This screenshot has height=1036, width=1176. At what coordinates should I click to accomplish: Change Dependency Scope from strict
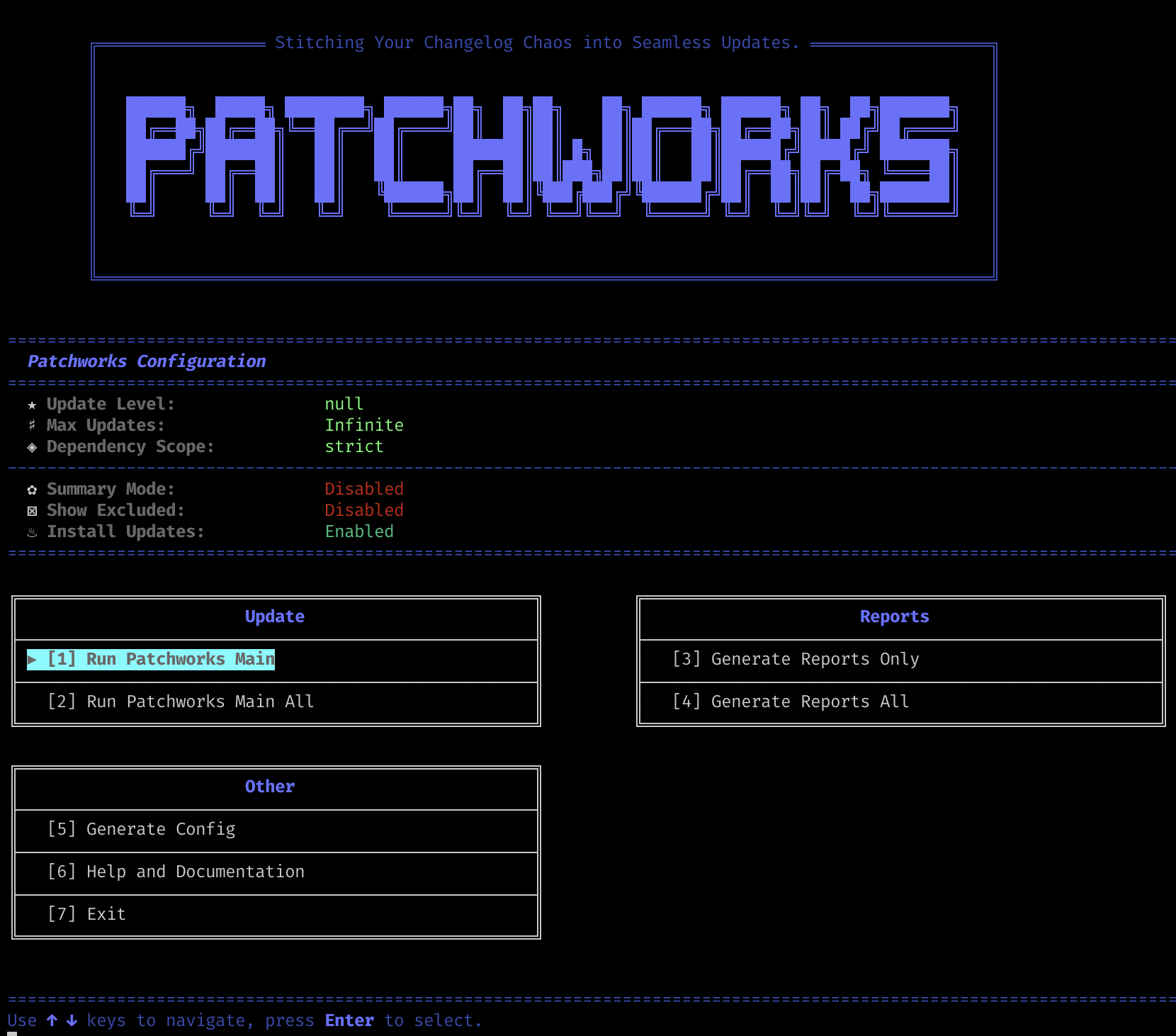point(354,446)
